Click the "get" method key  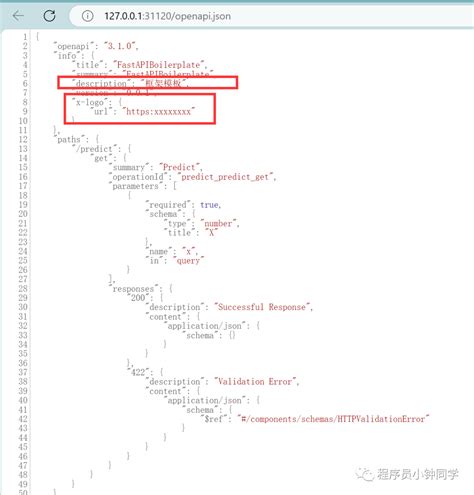click(101, 158)
